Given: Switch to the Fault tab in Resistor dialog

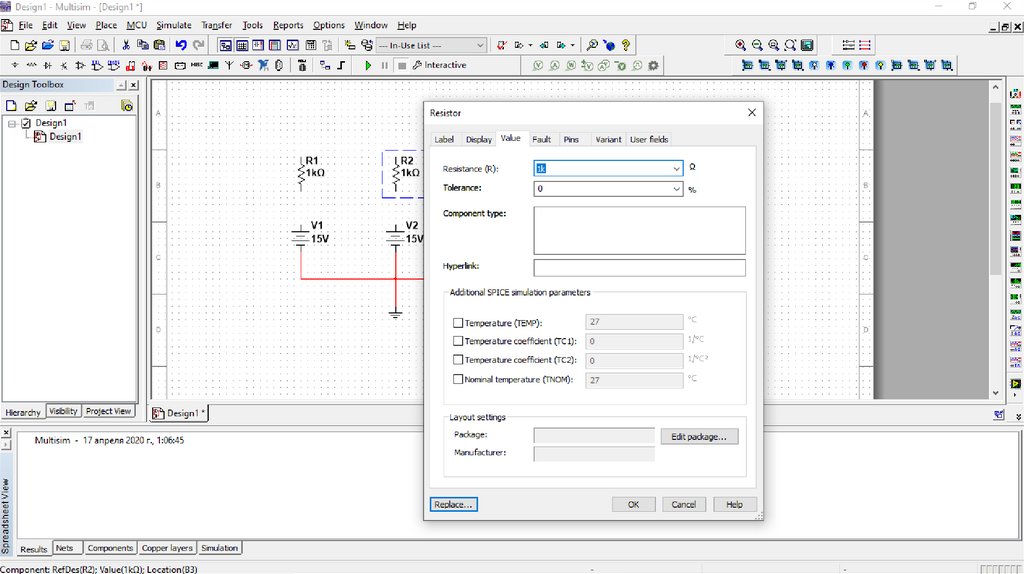Looking at the screenshot, I should pos(541,139).
